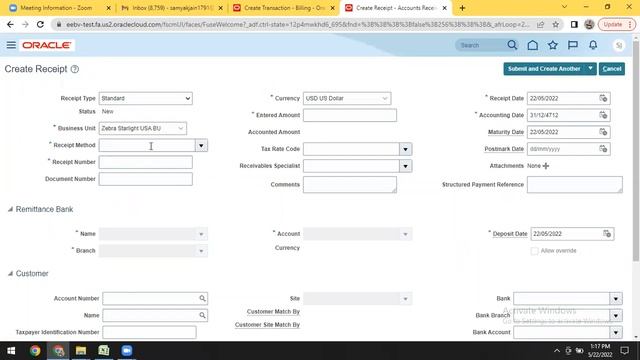Click the Customer Site Match By link
The width and height of the screenshot is (640, 360).
click(x=267, y=325)
